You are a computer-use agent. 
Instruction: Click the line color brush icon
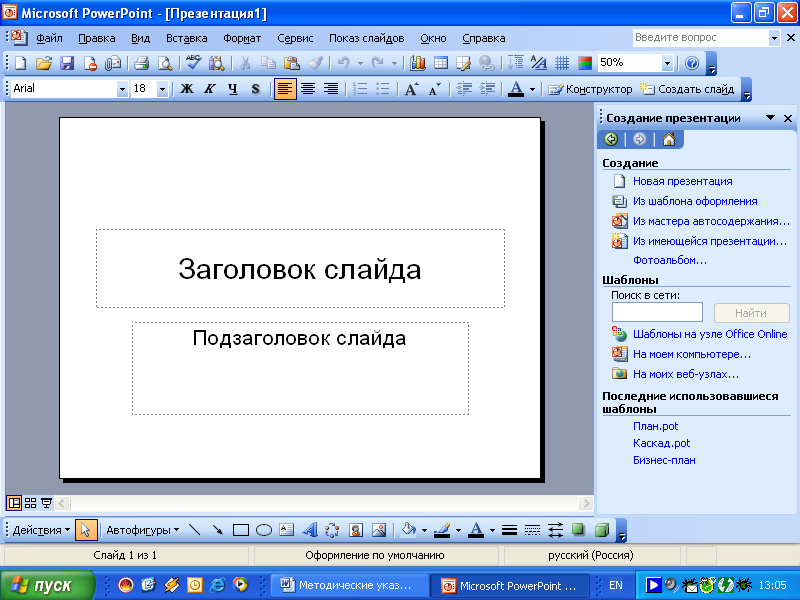tap(442, 530)
